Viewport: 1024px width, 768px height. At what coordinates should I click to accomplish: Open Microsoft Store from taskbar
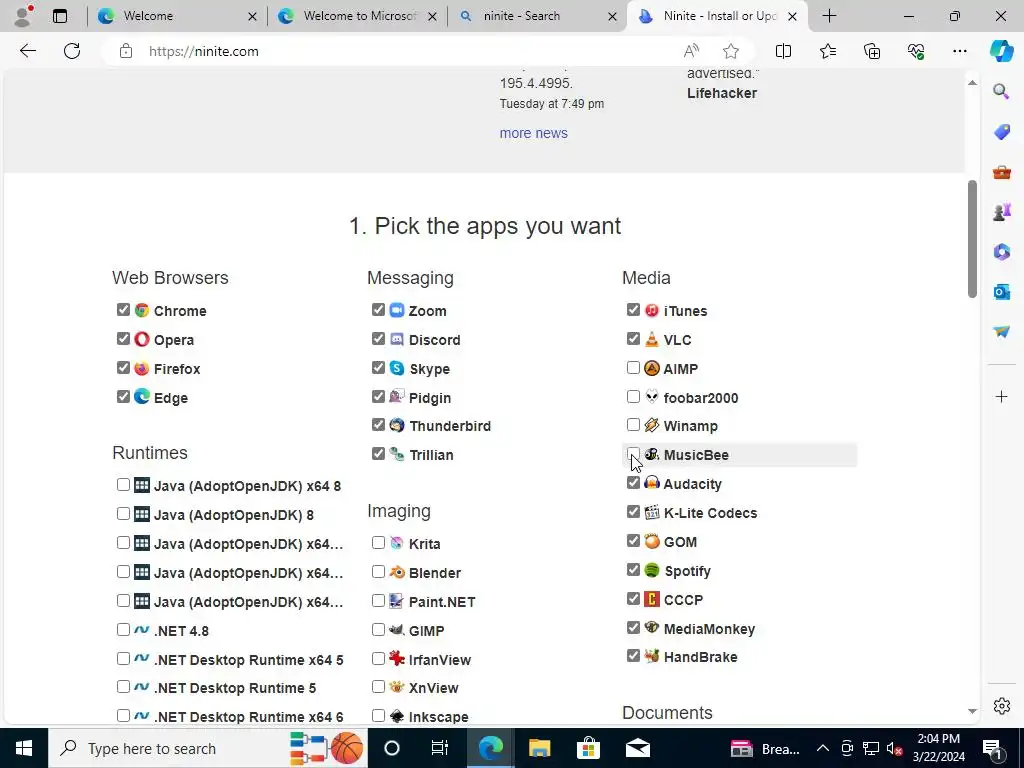click(588, 748)
